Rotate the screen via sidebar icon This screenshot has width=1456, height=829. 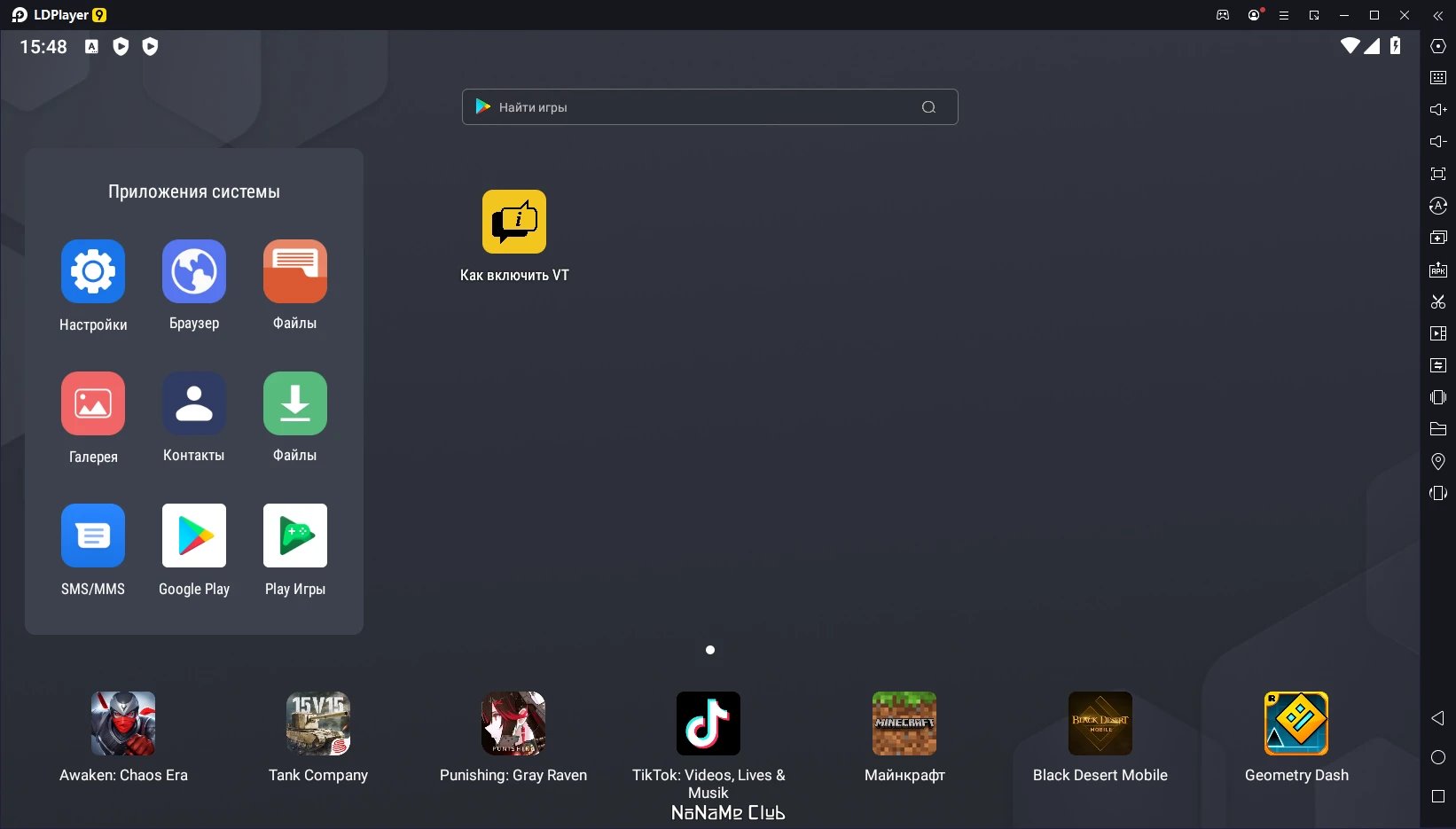click(x=1438, y=493)
